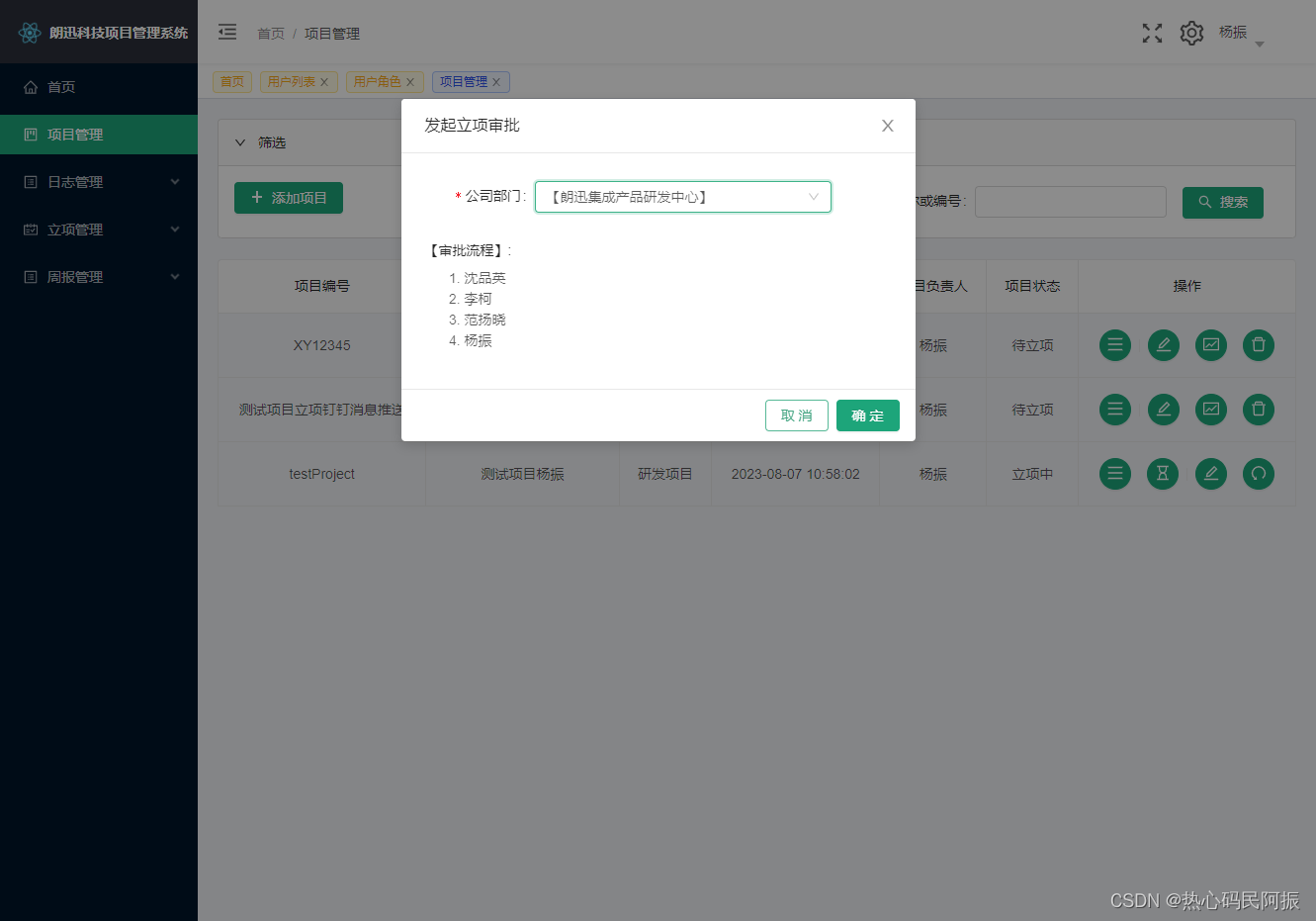
Task: Switch to the 用户角色 tab
Action: pos(378,82)
